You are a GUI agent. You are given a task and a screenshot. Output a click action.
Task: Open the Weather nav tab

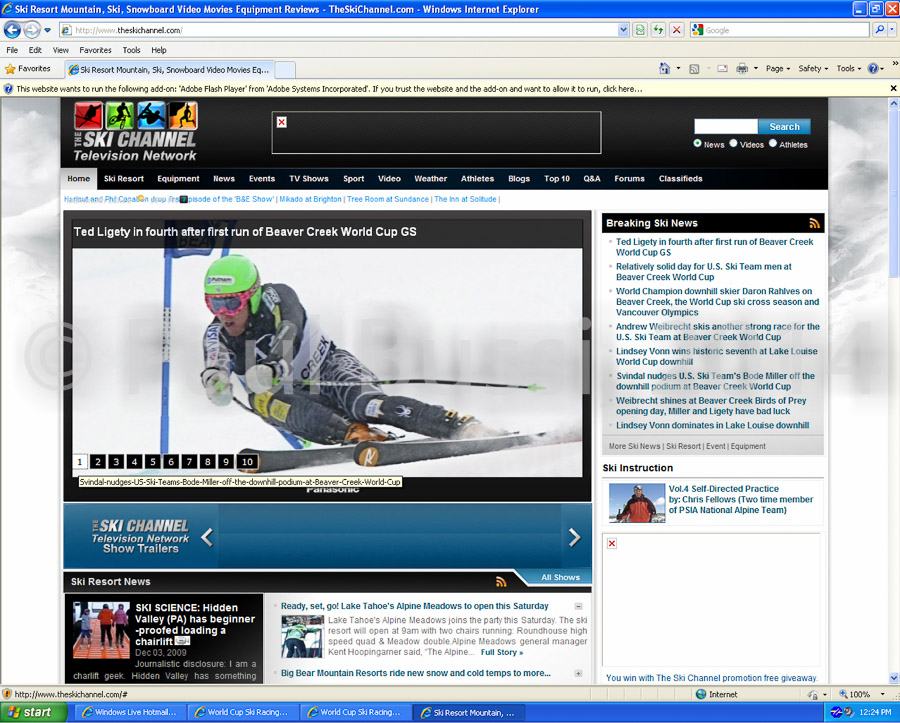click(x=430, y=178)
